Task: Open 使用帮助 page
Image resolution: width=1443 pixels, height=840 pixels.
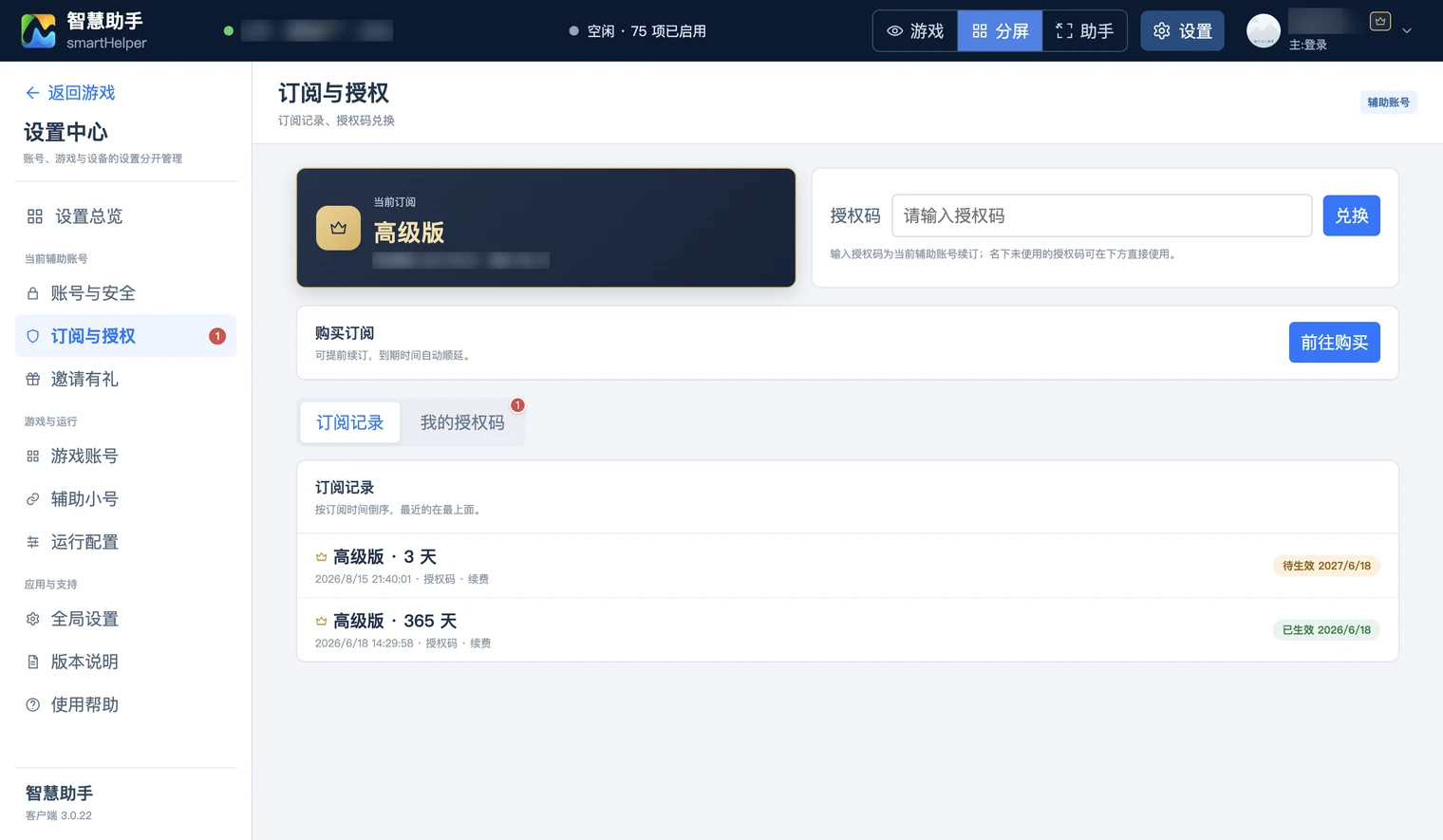Action: [x=125, y=704]
